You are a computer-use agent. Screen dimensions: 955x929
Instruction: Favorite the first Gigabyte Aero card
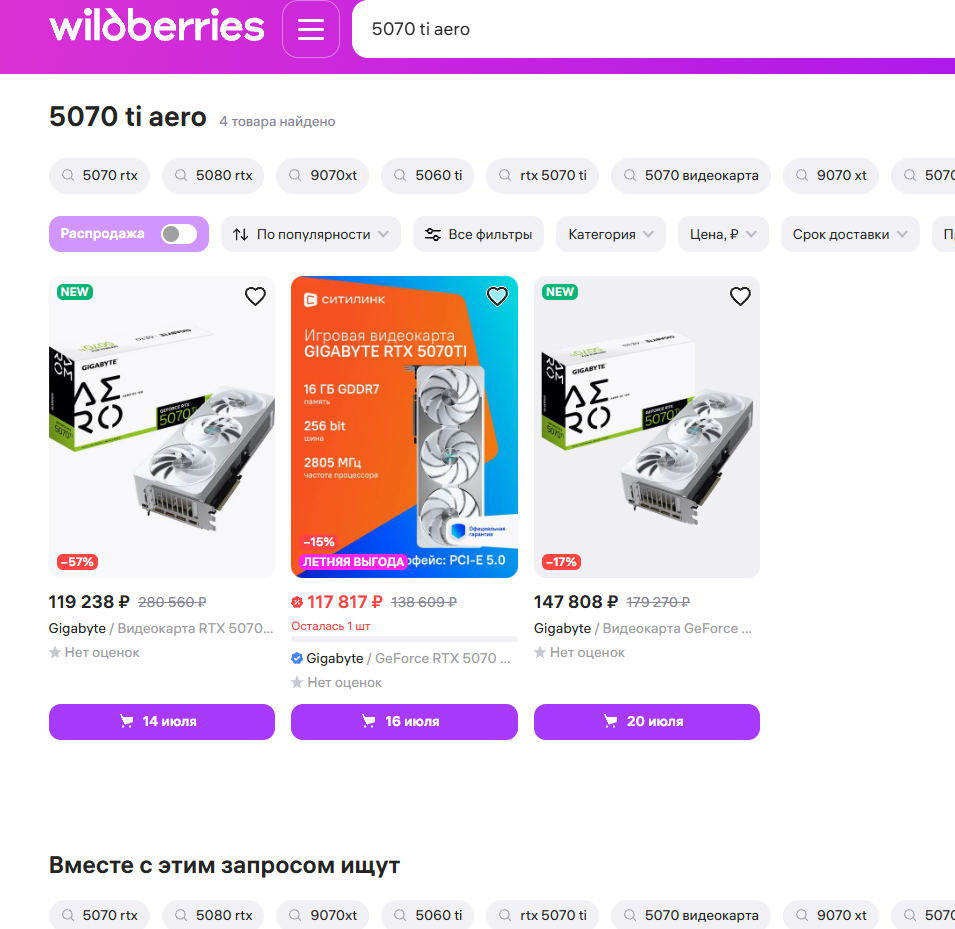(255, 296)
